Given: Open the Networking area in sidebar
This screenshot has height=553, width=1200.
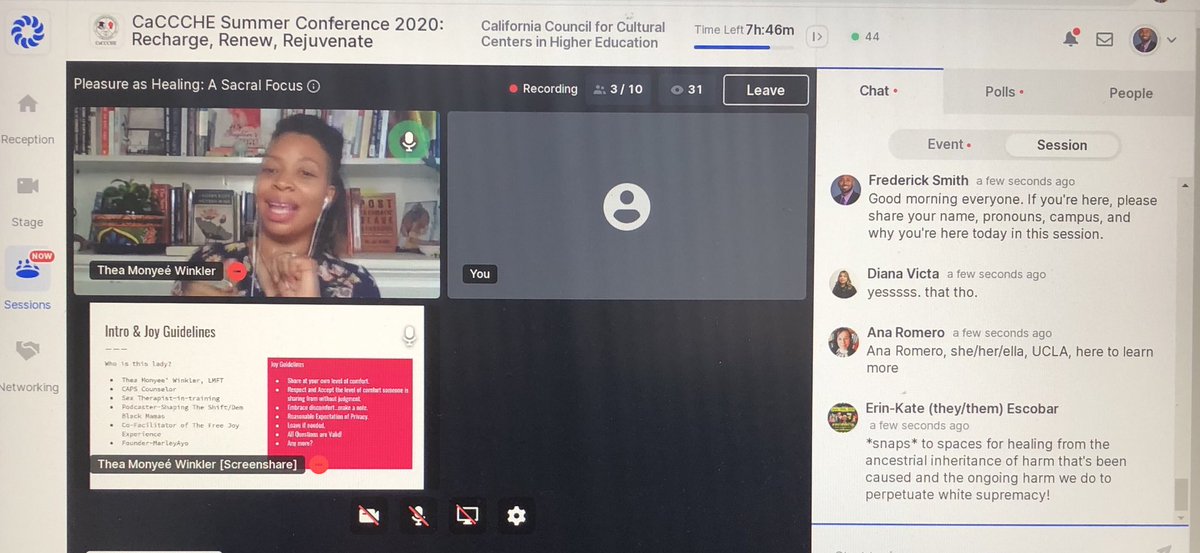Looking at the screenshot, I should [x=28, y=366].
